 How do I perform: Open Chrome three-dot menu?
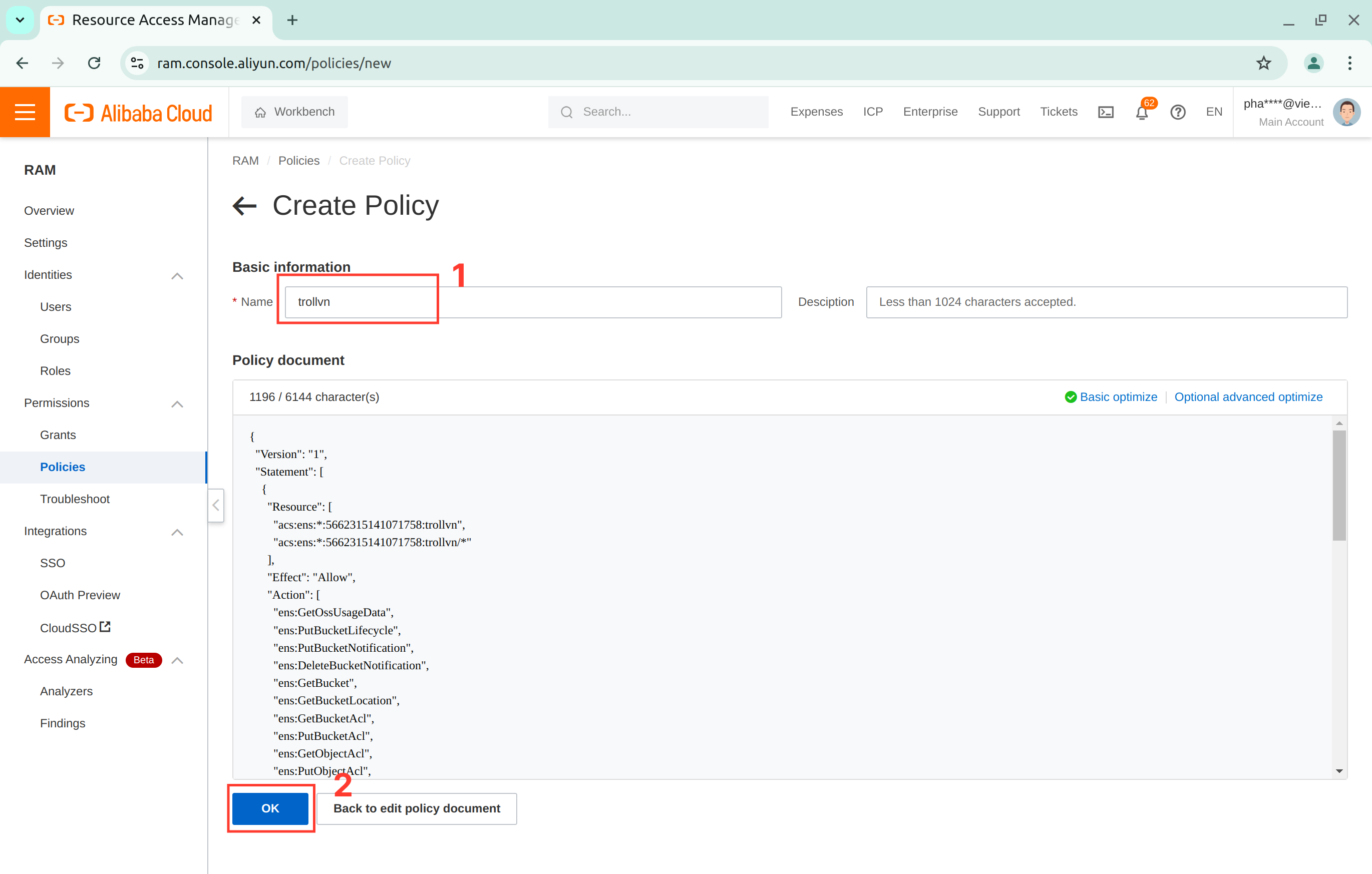point(1350,63)
